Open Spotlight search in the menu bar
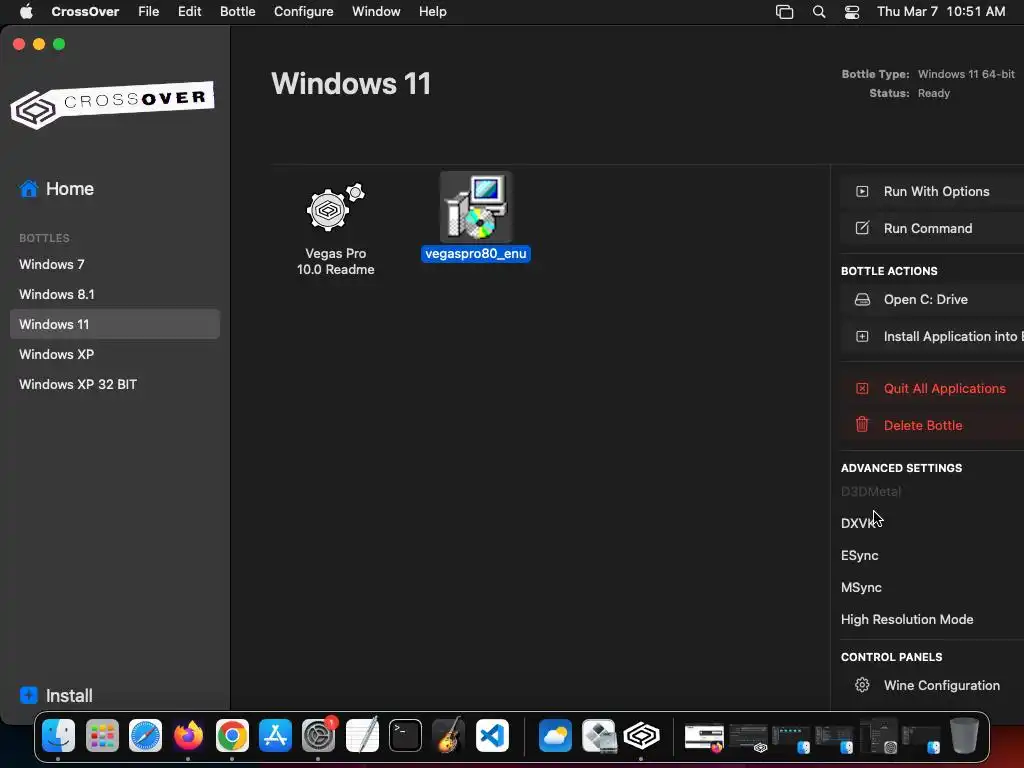1024x768 pixels. tap(818, 12)
